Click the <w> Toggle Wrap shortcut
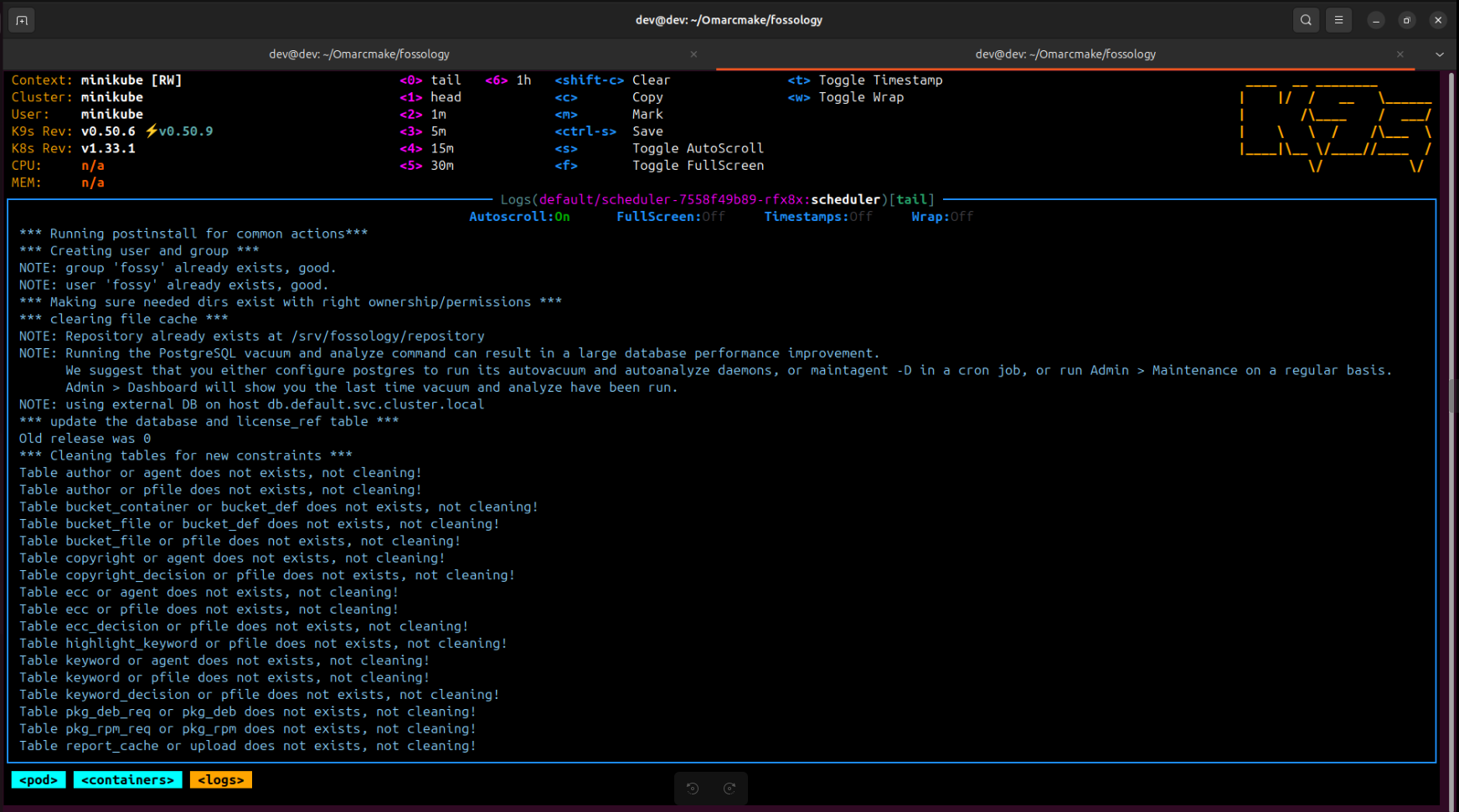Screen dimensions: 1459x812 tap(846, 97)
